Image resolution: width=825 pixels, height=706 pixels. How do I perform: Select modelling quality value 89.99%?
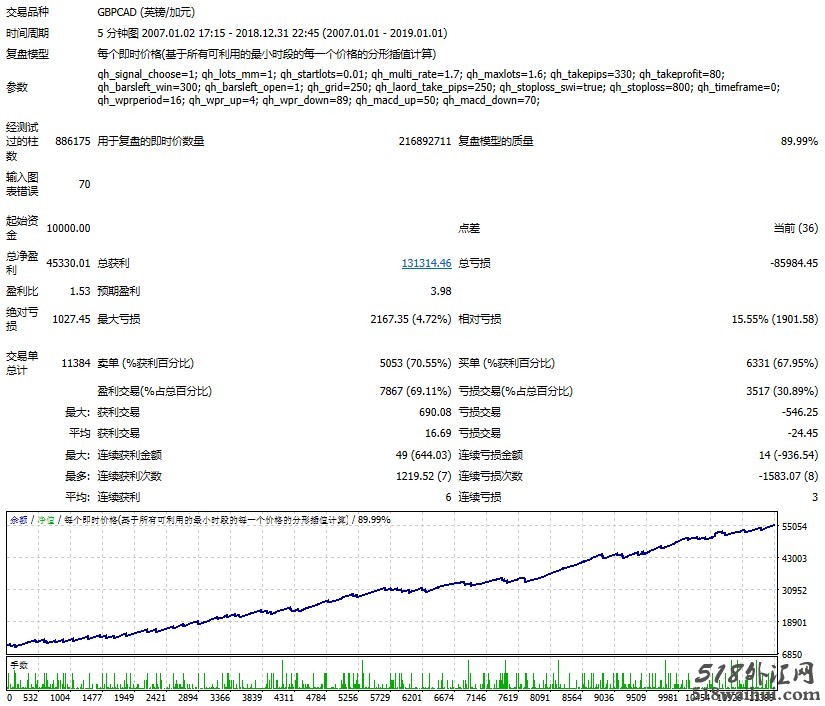(799, 141)
